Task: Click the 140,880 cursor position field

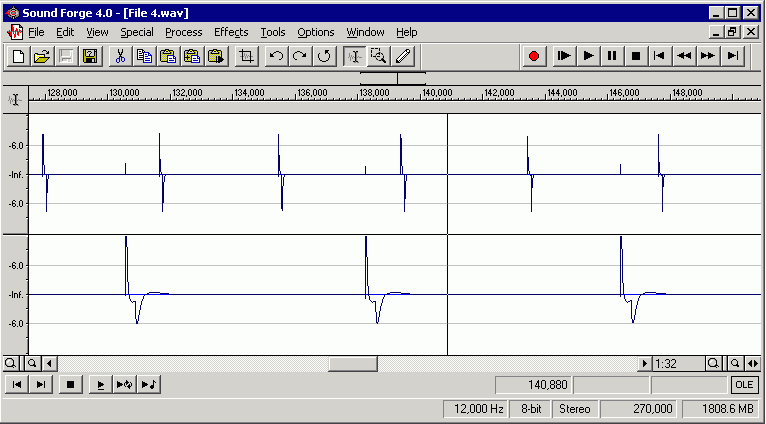Action: pyautogui.click(x=533, y=385)
